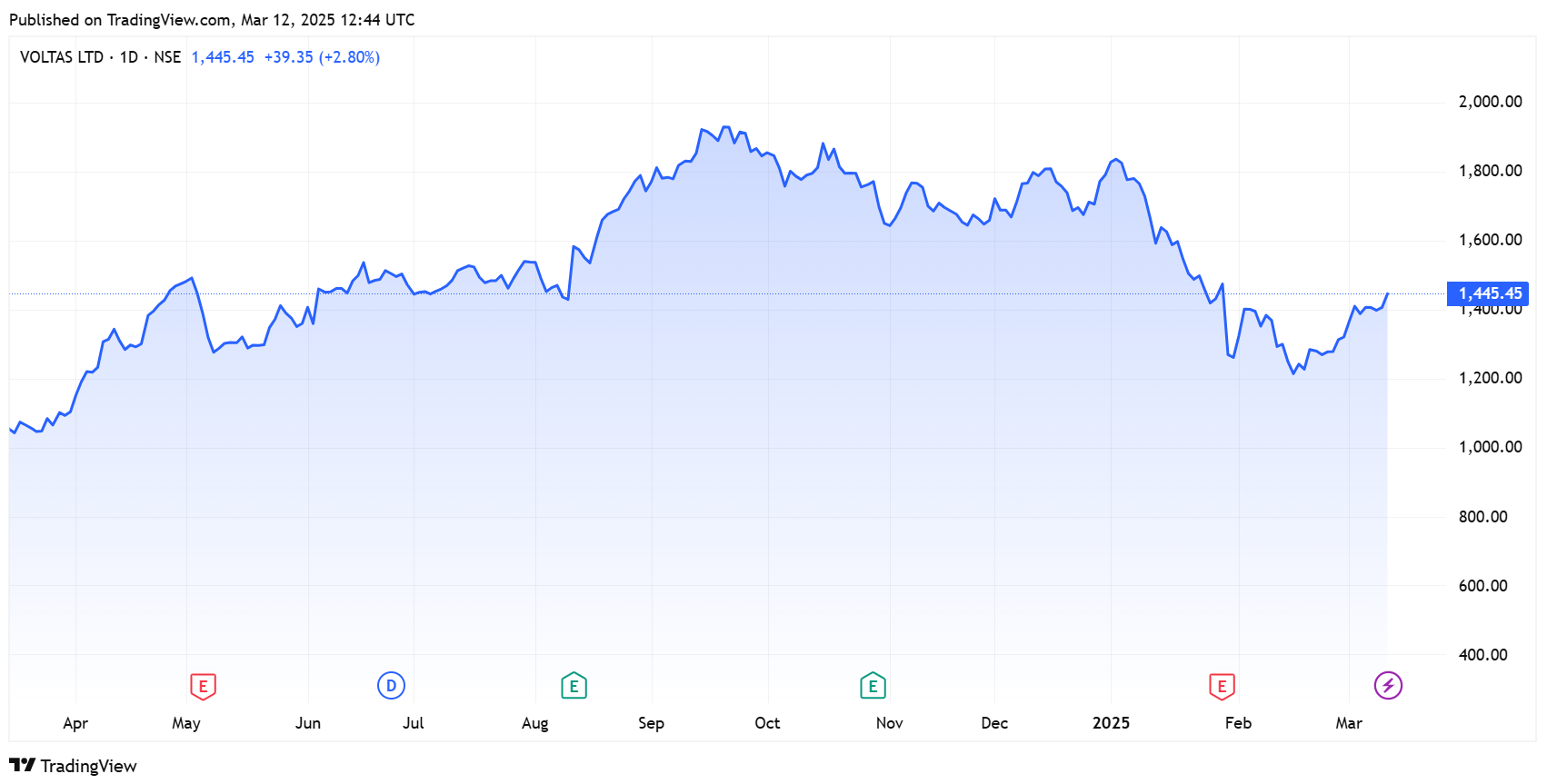The height and width of the screenshot is (784, 1547).
Task: Select the green earnings marker near November
Action: [873, 686]
